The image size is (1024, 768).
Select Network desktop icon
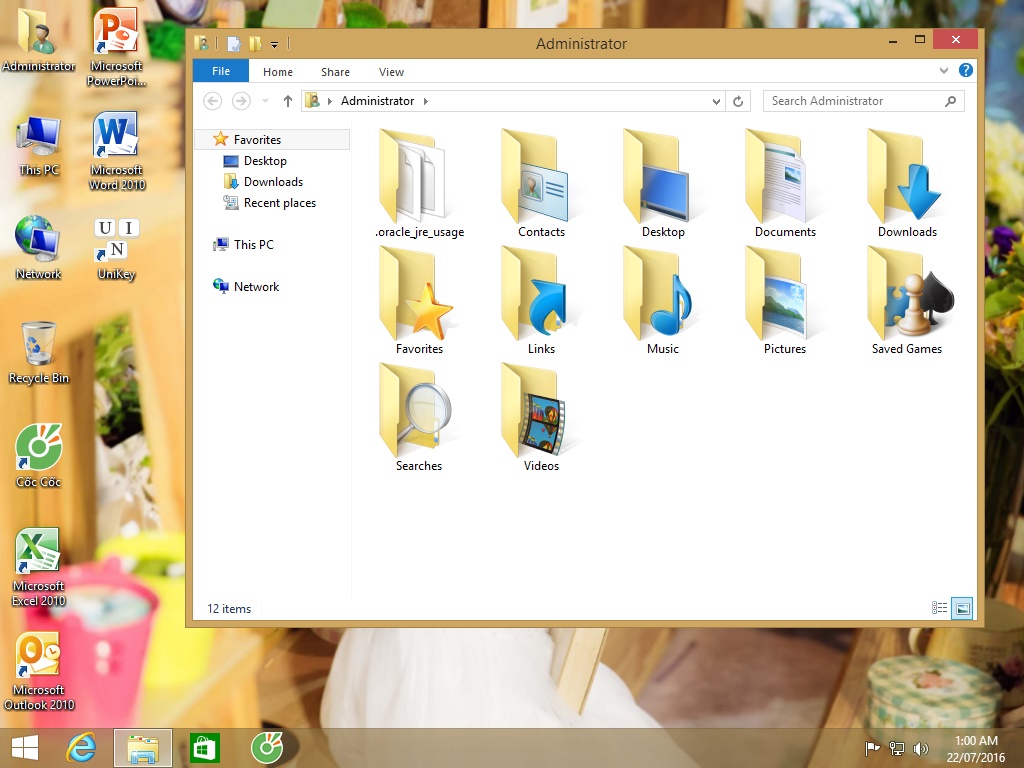point(39,248)
